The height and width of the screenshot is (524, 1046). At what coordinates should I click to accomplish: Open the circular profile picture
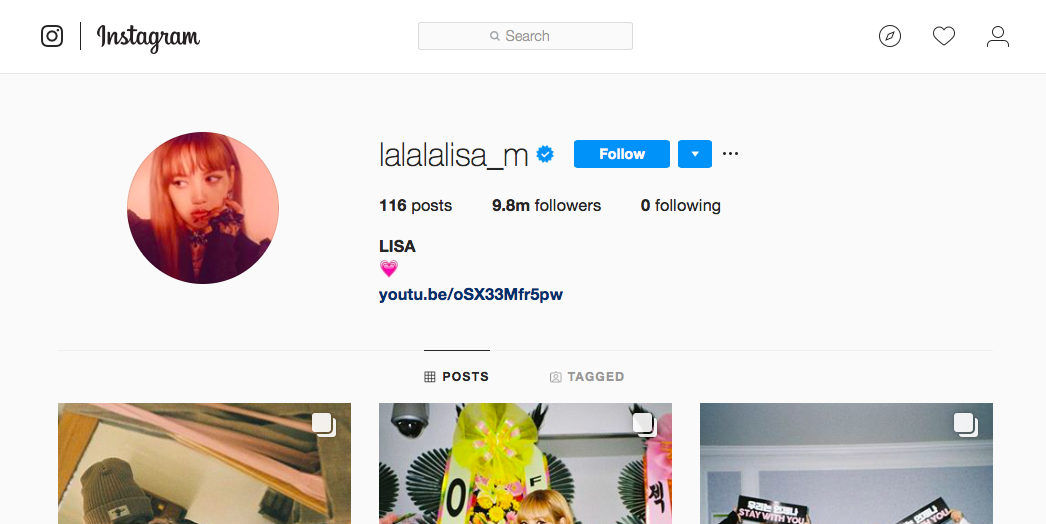pos(203,208)
